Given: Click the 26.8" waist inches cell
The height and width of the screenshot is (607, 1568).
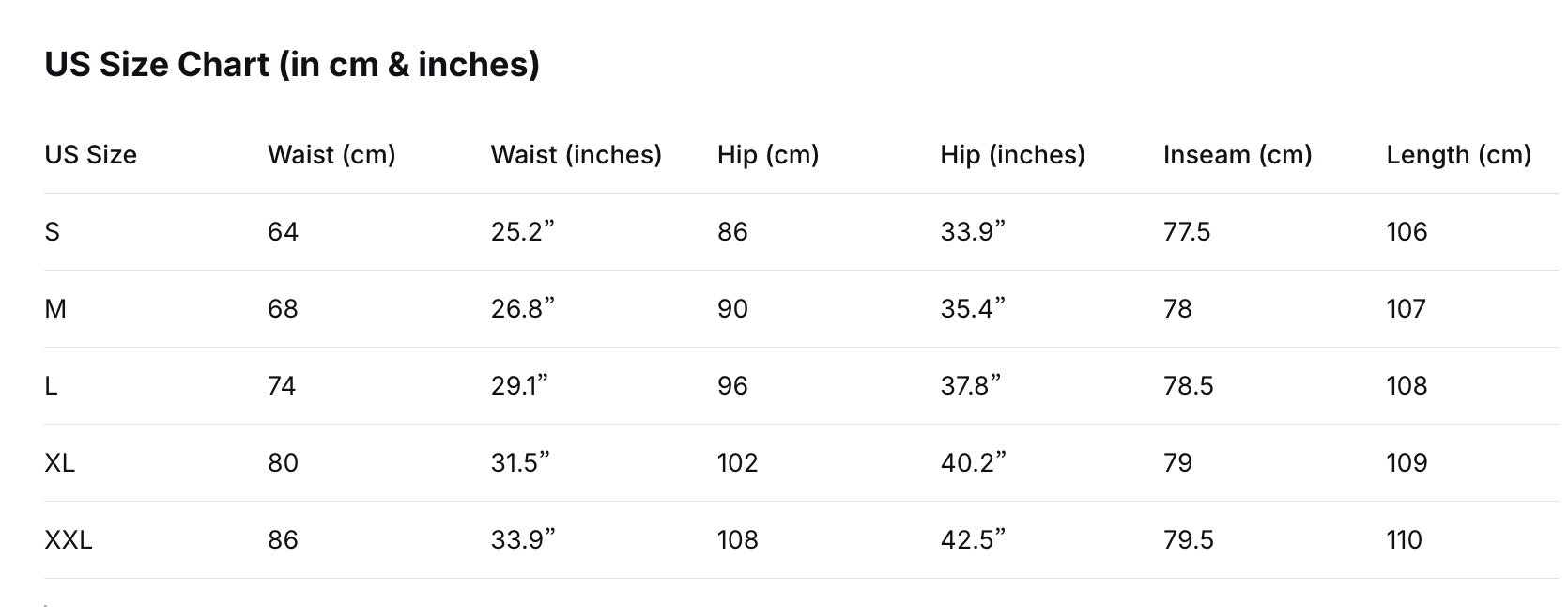Looking at the screenshot, I should [522, 309].
